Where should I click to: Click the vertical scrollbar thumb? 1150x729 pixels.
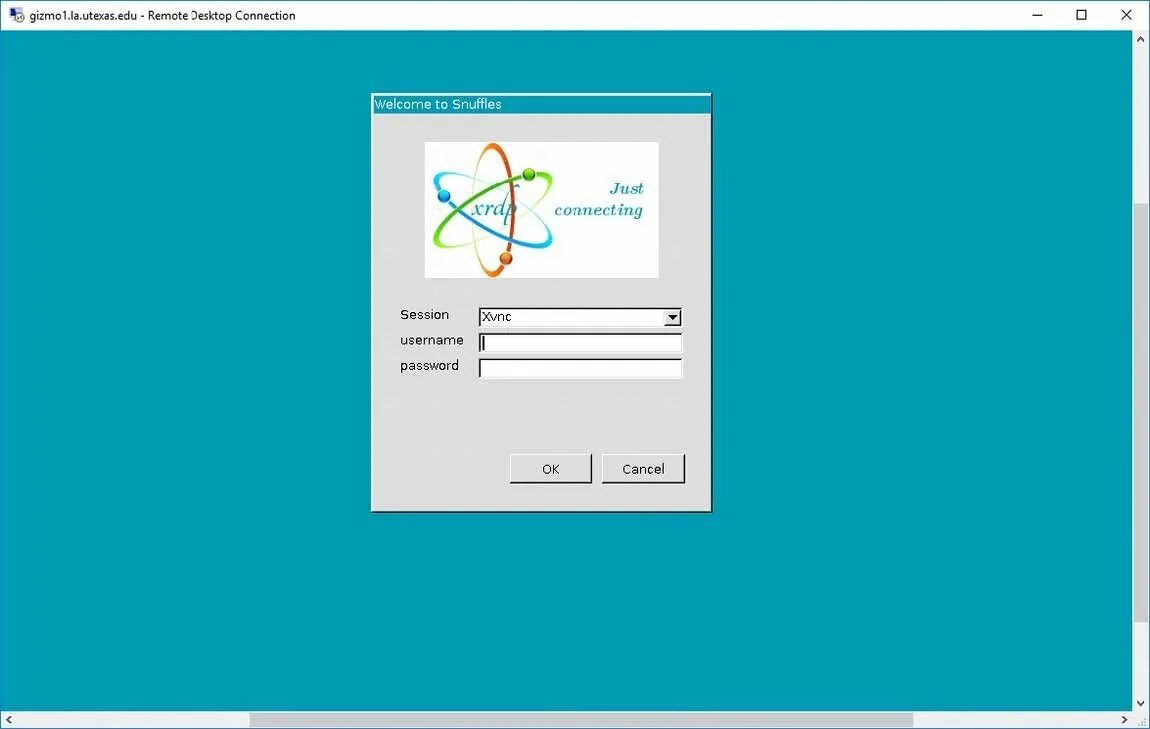pos(1140,413)
